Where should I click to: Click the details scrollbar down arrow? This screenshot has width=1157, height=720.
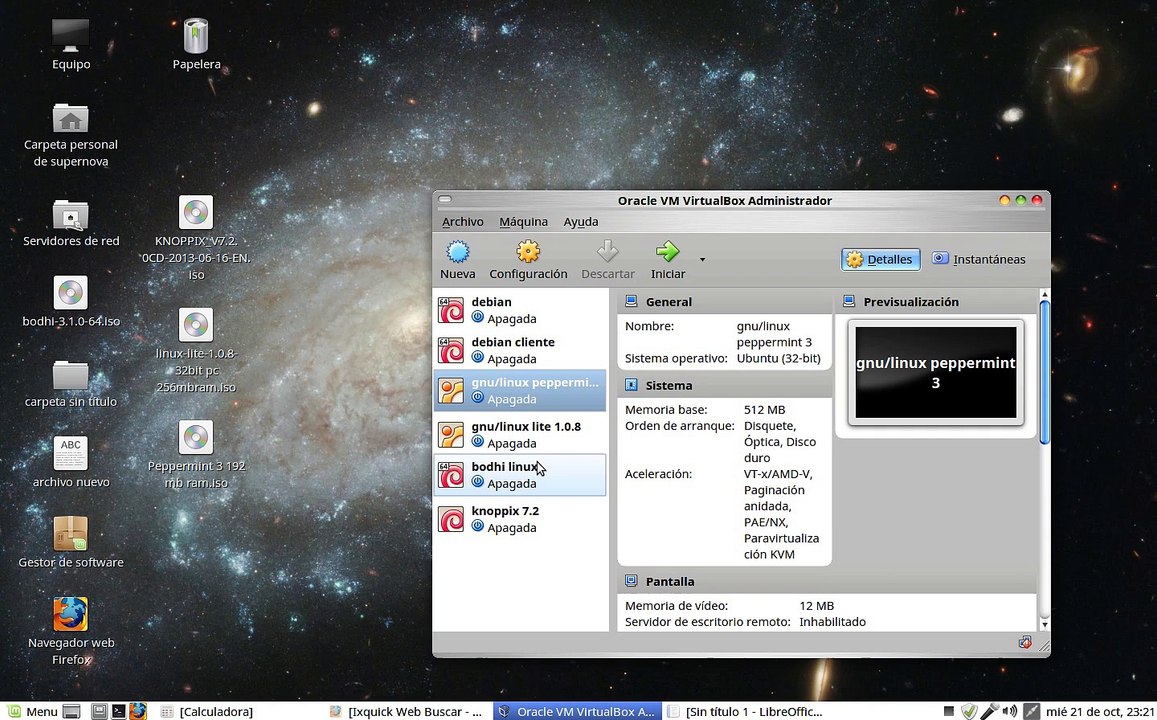(x=1044, y=624)
